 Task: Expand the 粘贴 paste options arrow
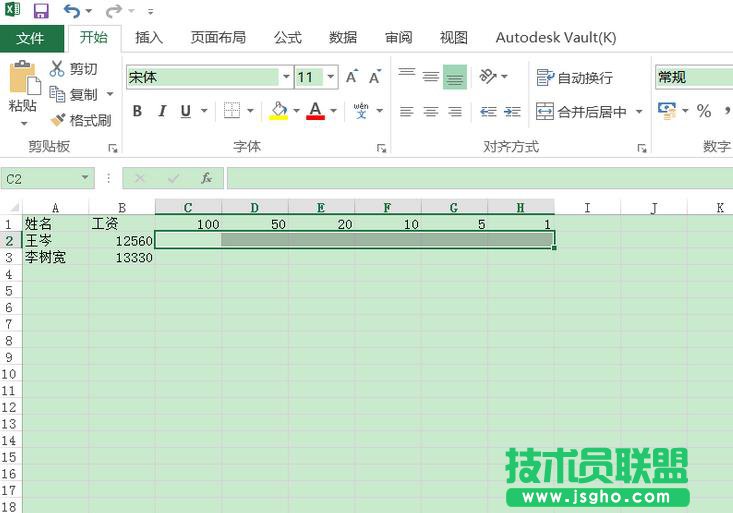24,124
